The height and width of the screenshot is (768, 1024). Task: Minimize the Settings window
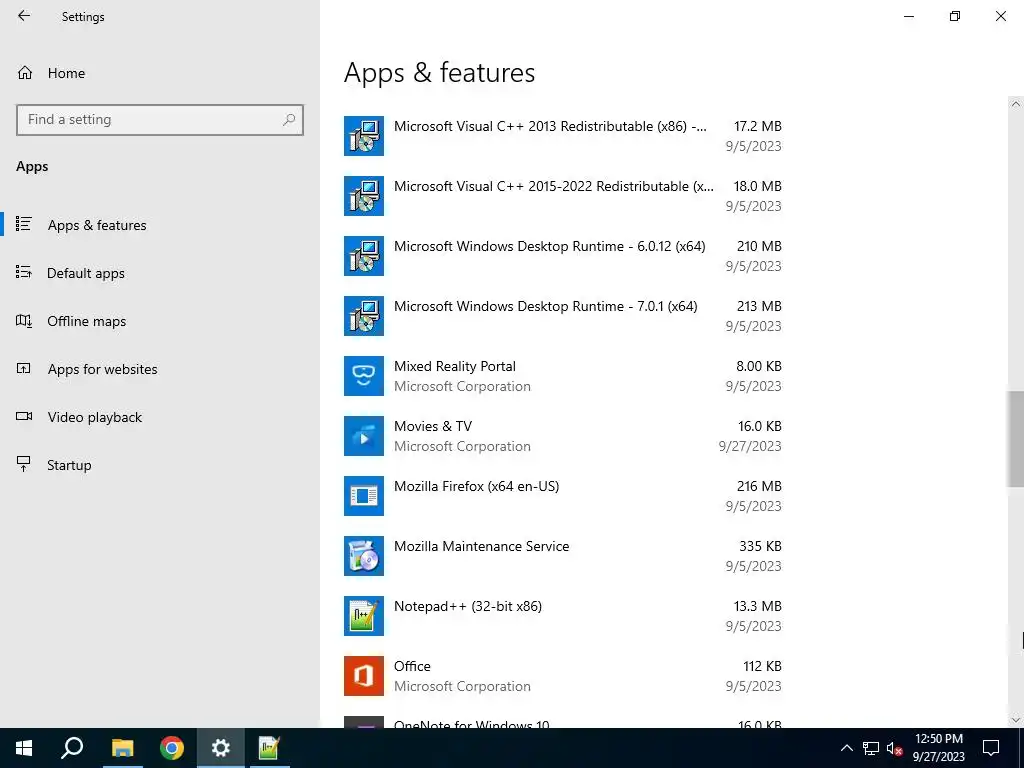tap(909, 16)
